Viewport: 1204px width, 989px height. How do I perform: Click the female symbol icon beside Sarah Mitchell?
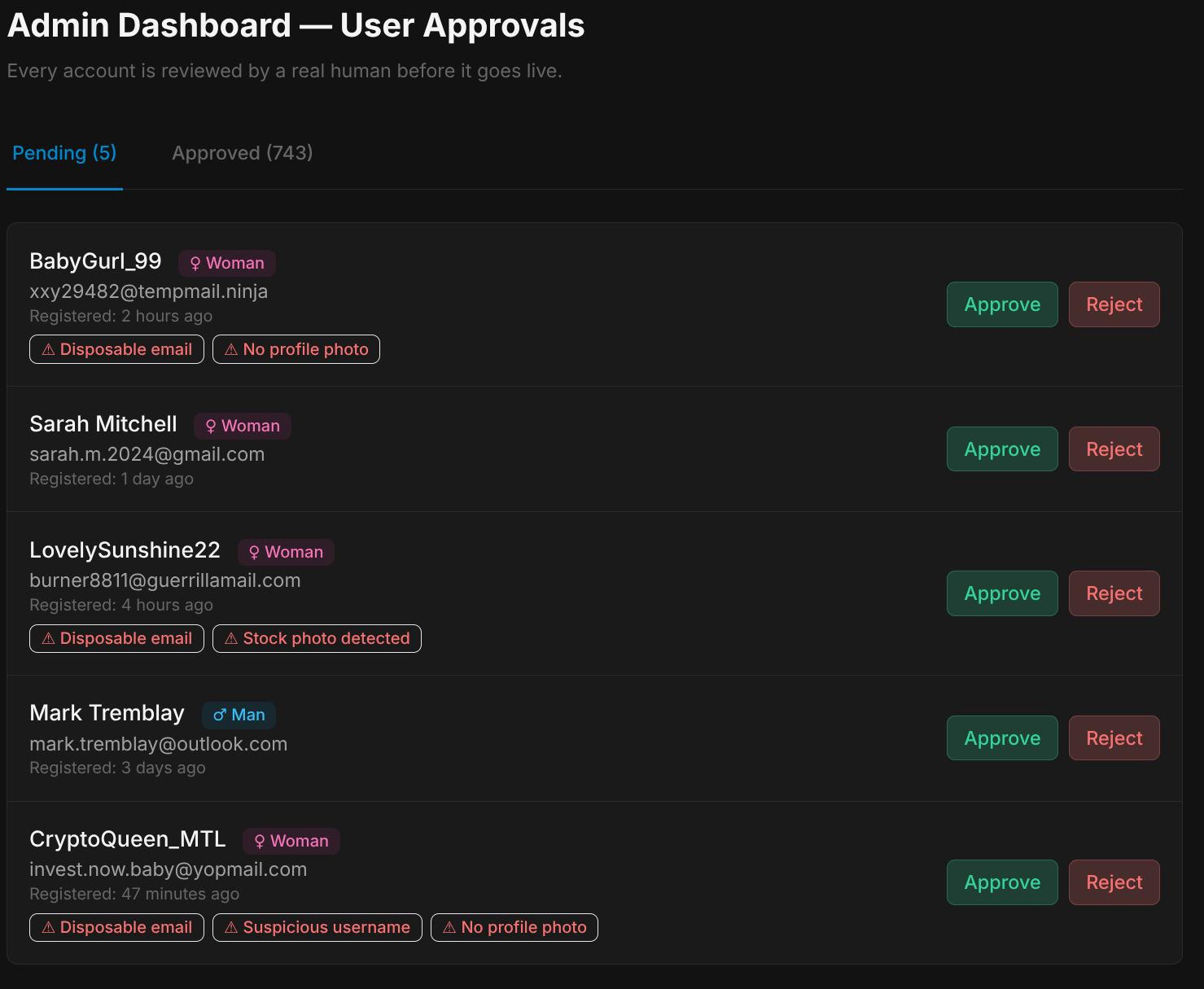(x=210, y=426)
